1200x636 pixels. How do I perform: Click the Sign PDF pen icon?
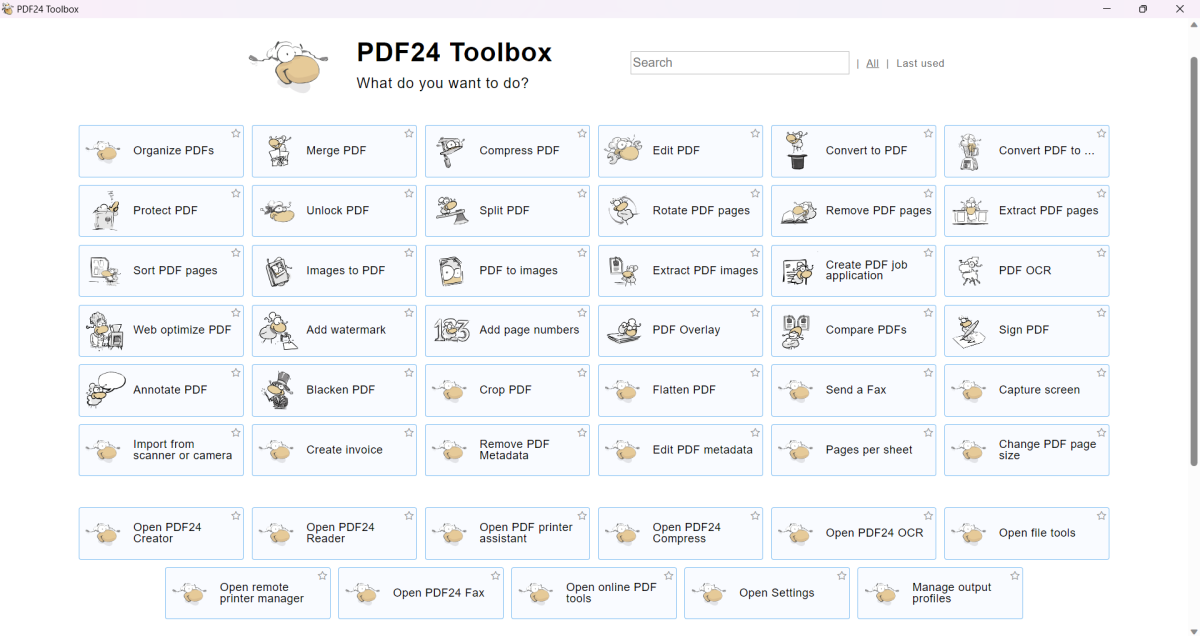coord(968,330)
